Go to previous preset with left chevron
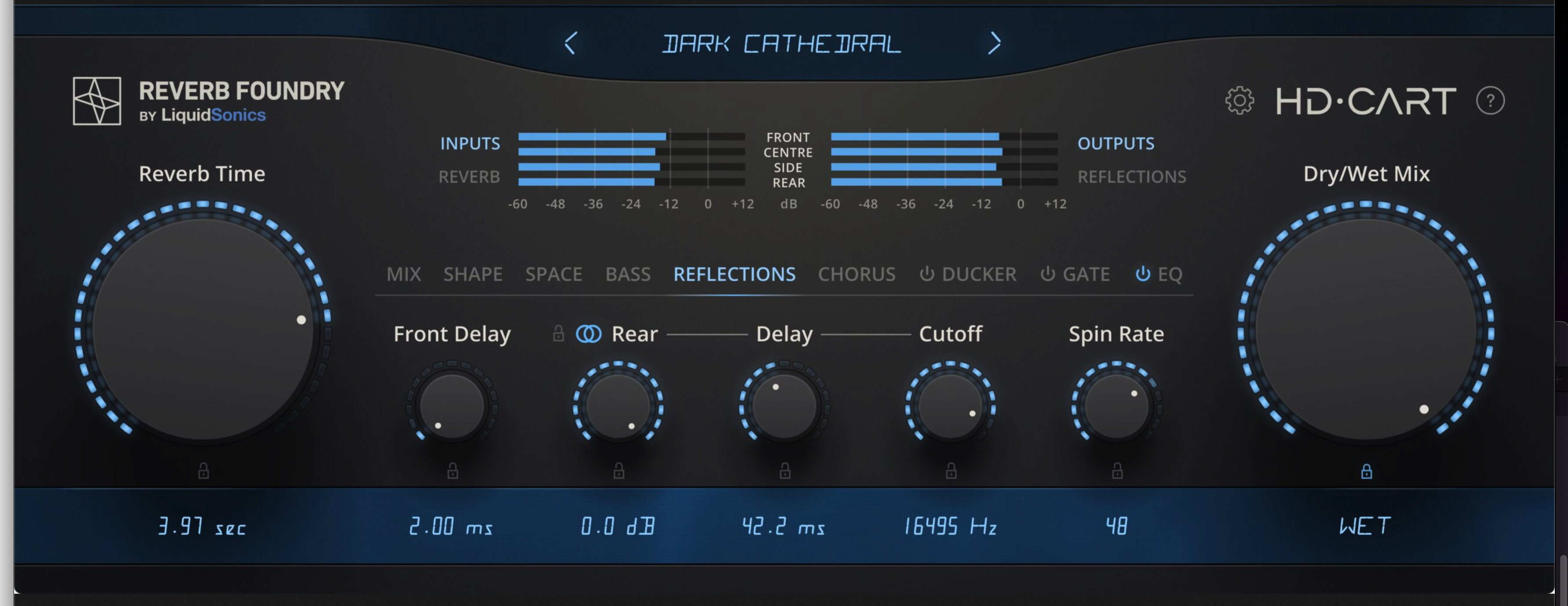This screenshot has width=1568, height=606. coord(570,43)
